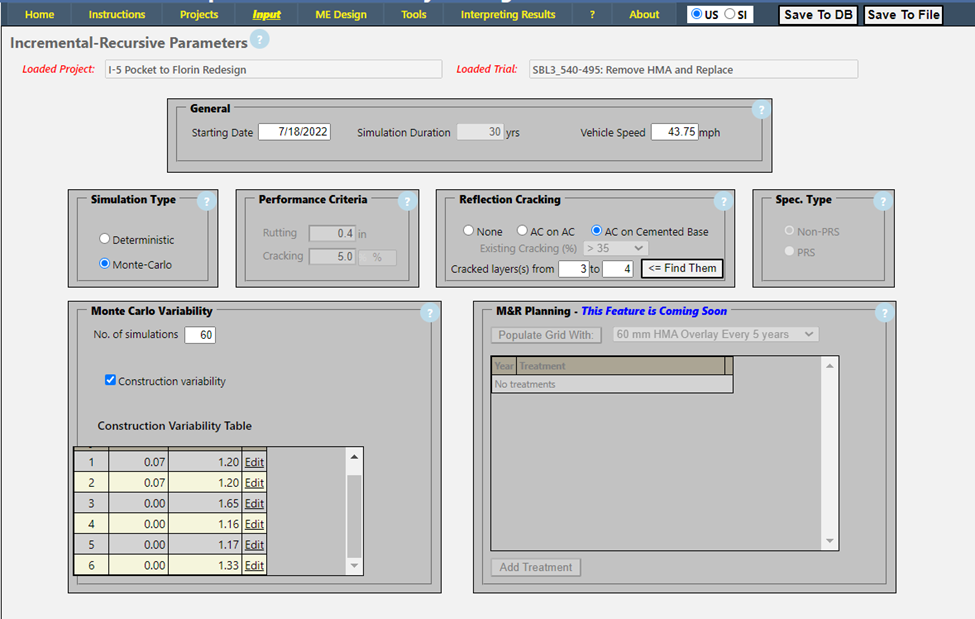The image size is (975, 619).
Task: Switch units to SI
Action: pos(730,15)
